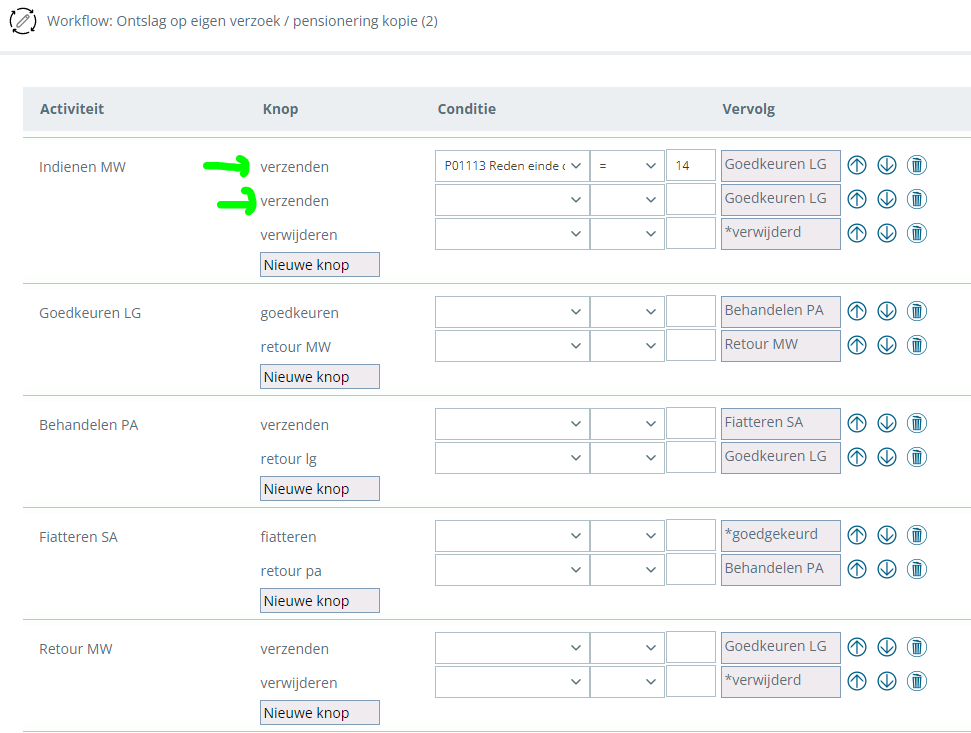Viewport: 971px width, 733px height.
Task: Click the workflow edit icon beside the title
Action: tap(23, 21)
